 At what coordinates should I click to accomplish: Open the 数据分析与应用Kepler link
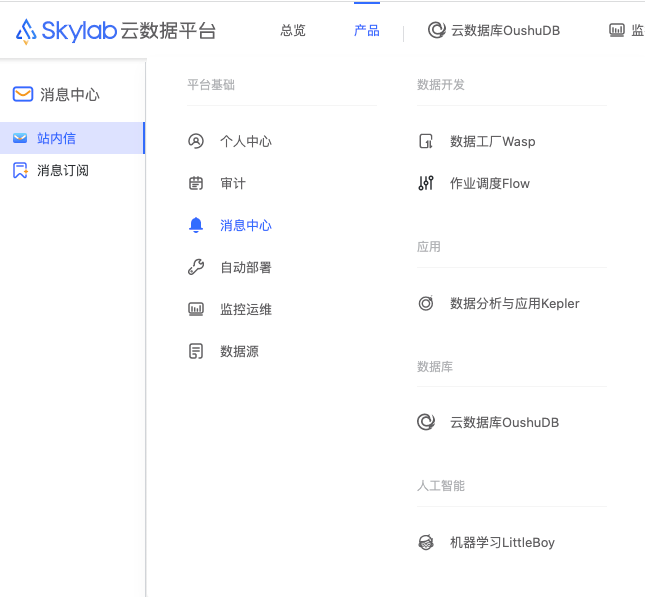514,303
